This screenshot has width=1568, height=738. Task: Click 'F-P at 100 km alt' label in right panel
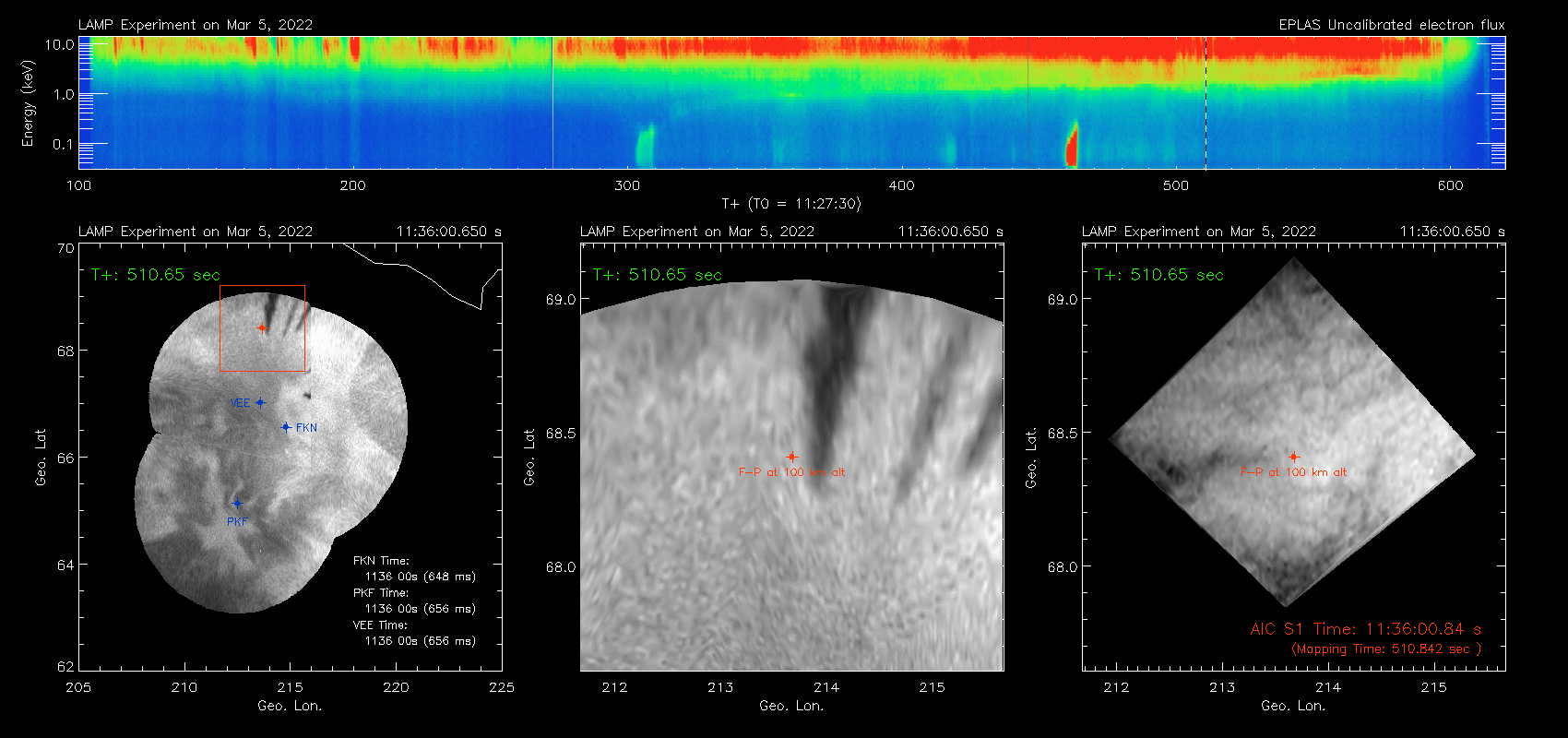point(1293,472)
